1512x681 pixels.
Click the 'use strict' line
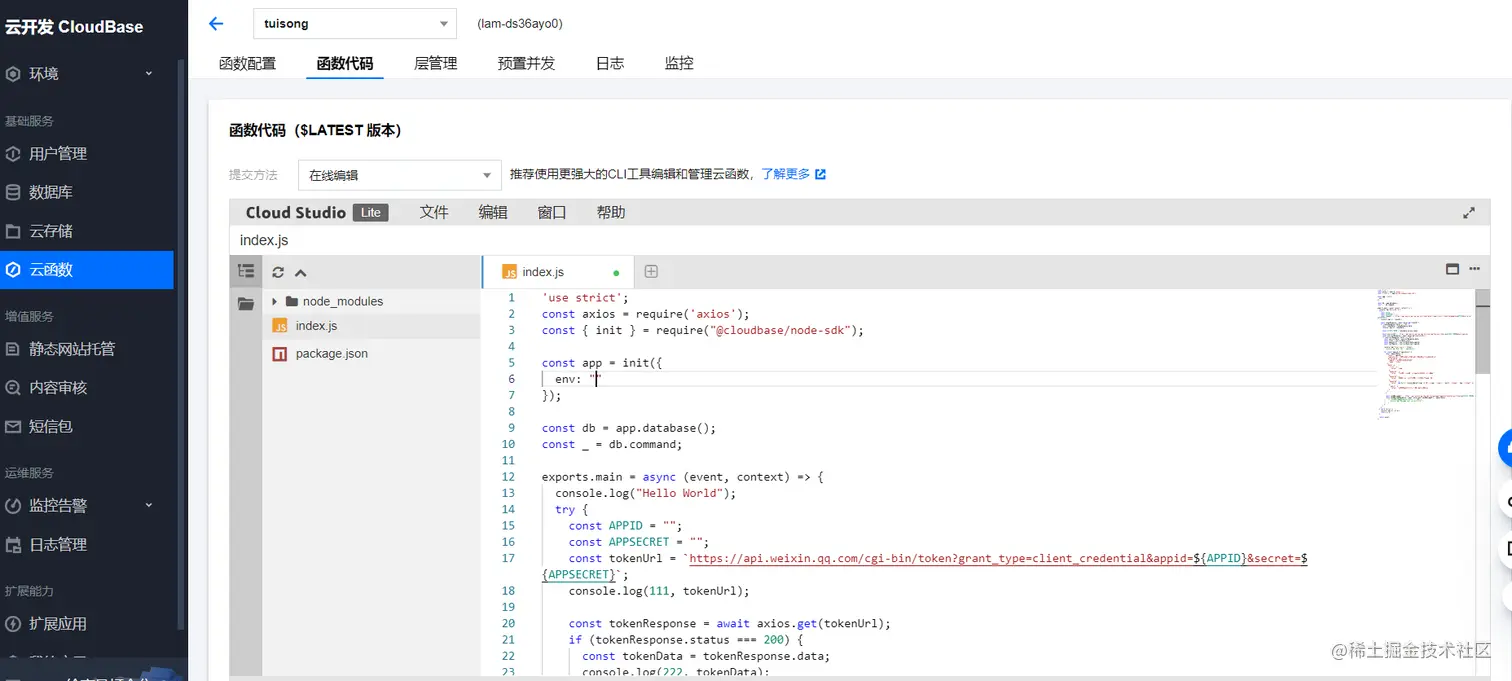[x=585, y=298]
